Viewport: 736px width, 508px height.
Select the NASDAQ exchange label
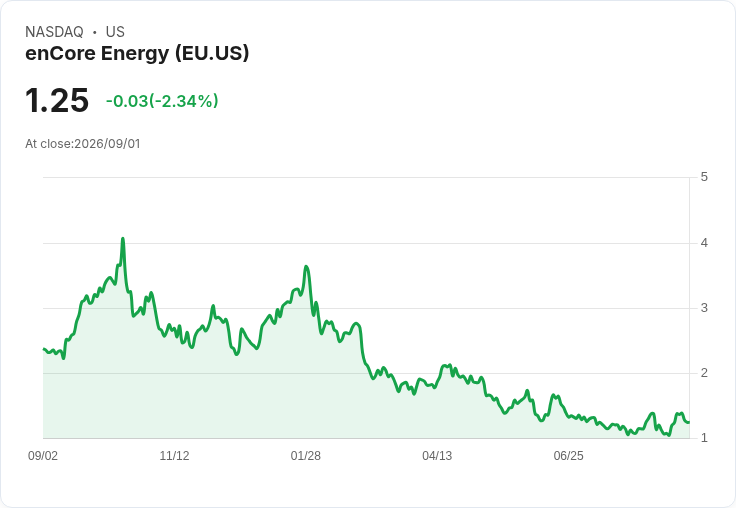tap(54, 32)
